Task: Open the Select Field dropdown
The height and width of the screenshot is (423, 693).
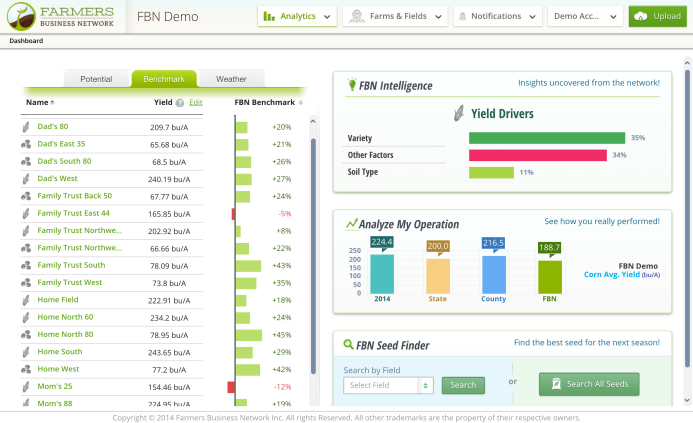Action: click(x=388, y=385)
